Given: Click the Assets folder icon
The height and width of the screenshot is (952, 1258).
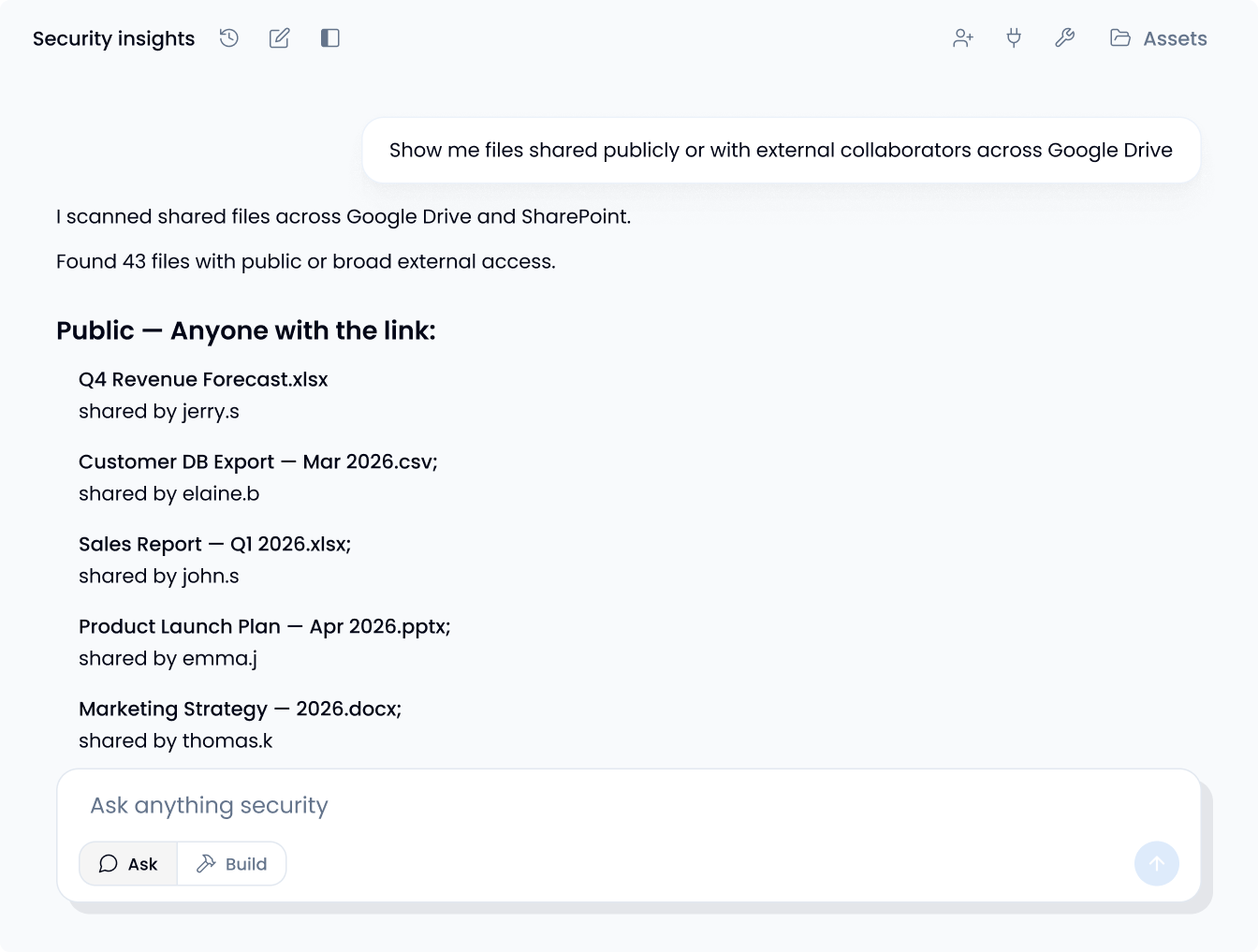Looking at the screenshot, I should tap(1119, 38).
